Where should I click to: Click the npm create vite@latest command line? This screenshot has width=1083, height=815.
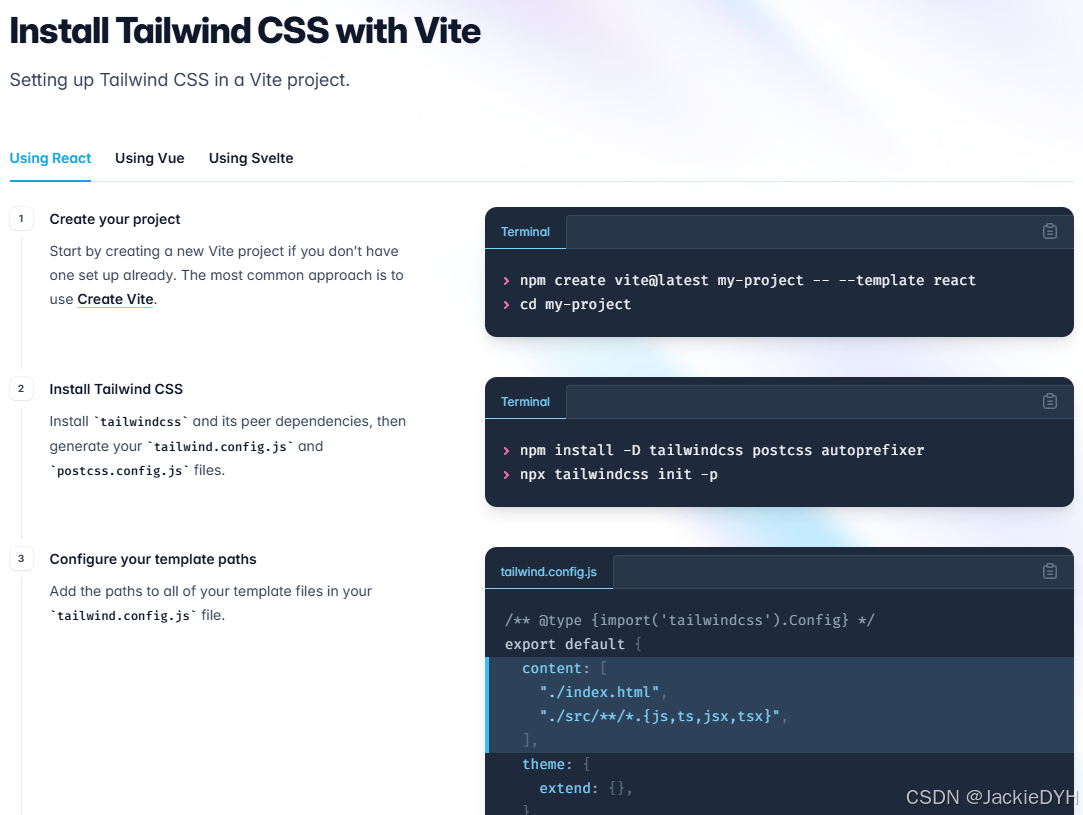748,280
